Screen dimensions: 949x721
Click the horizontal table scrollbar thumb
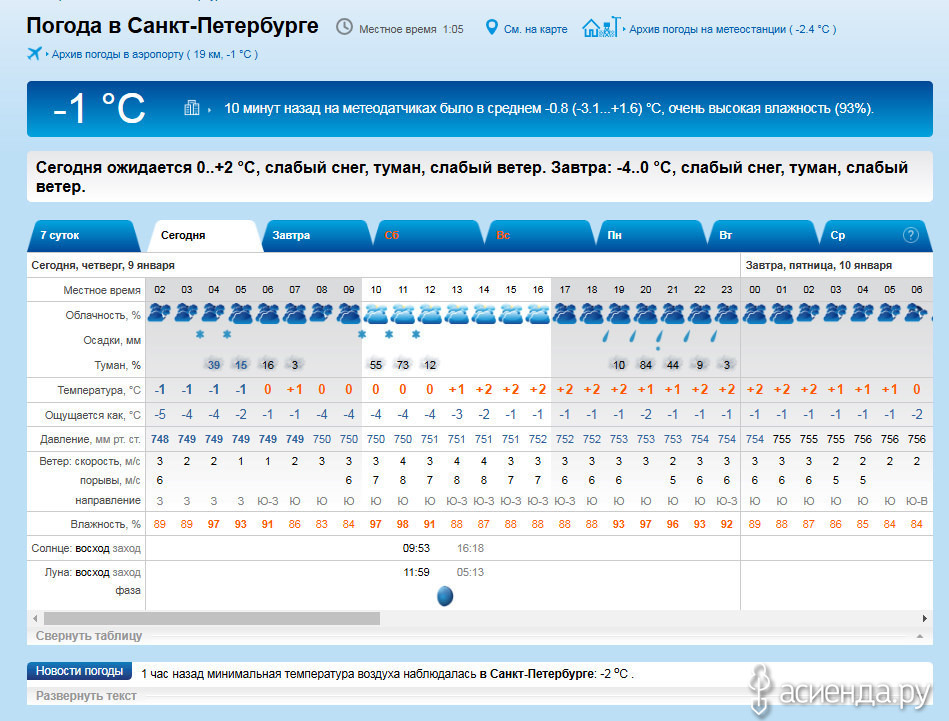[212, 618]
